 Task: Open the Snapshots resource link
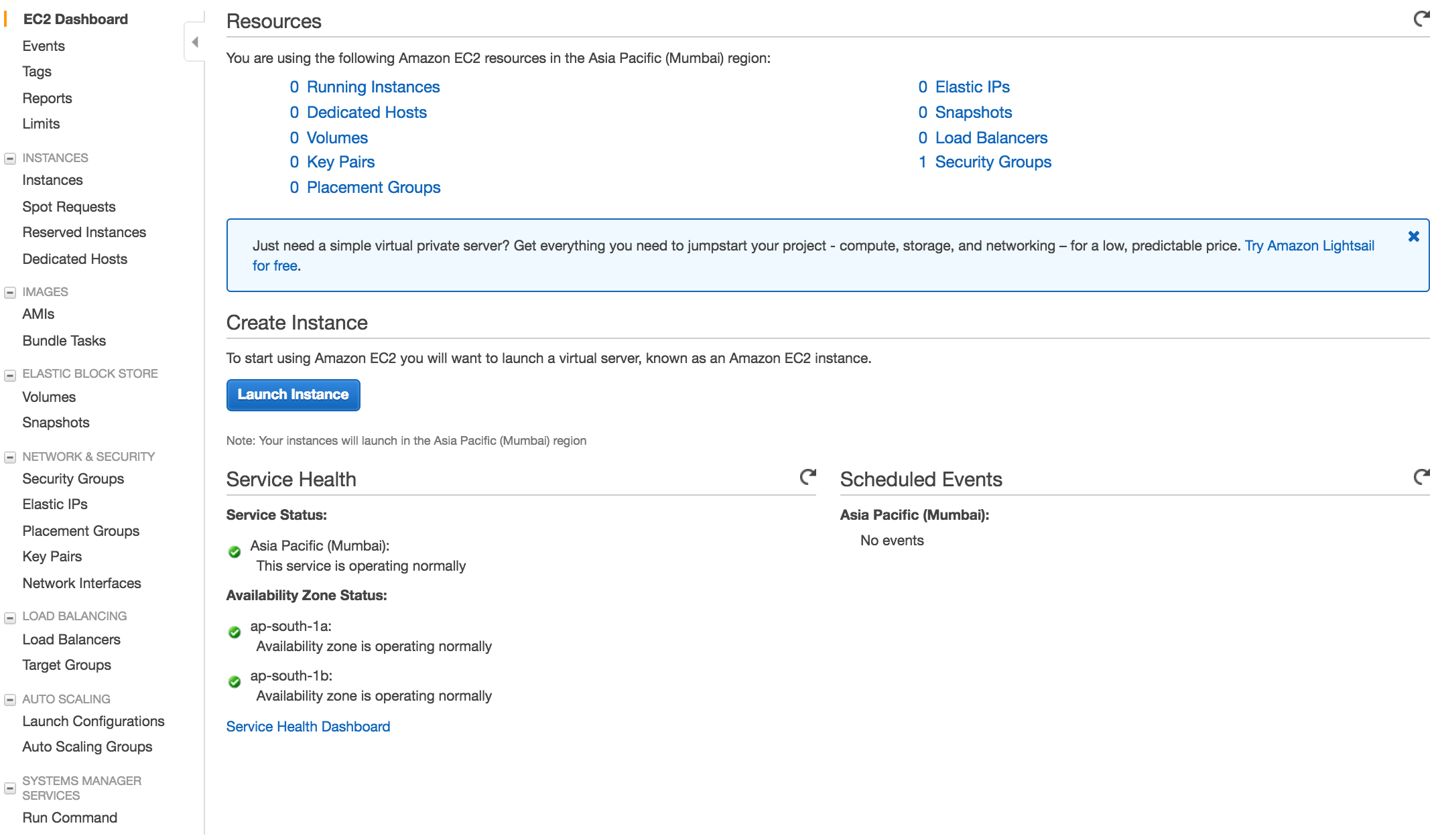pos(973,113)
